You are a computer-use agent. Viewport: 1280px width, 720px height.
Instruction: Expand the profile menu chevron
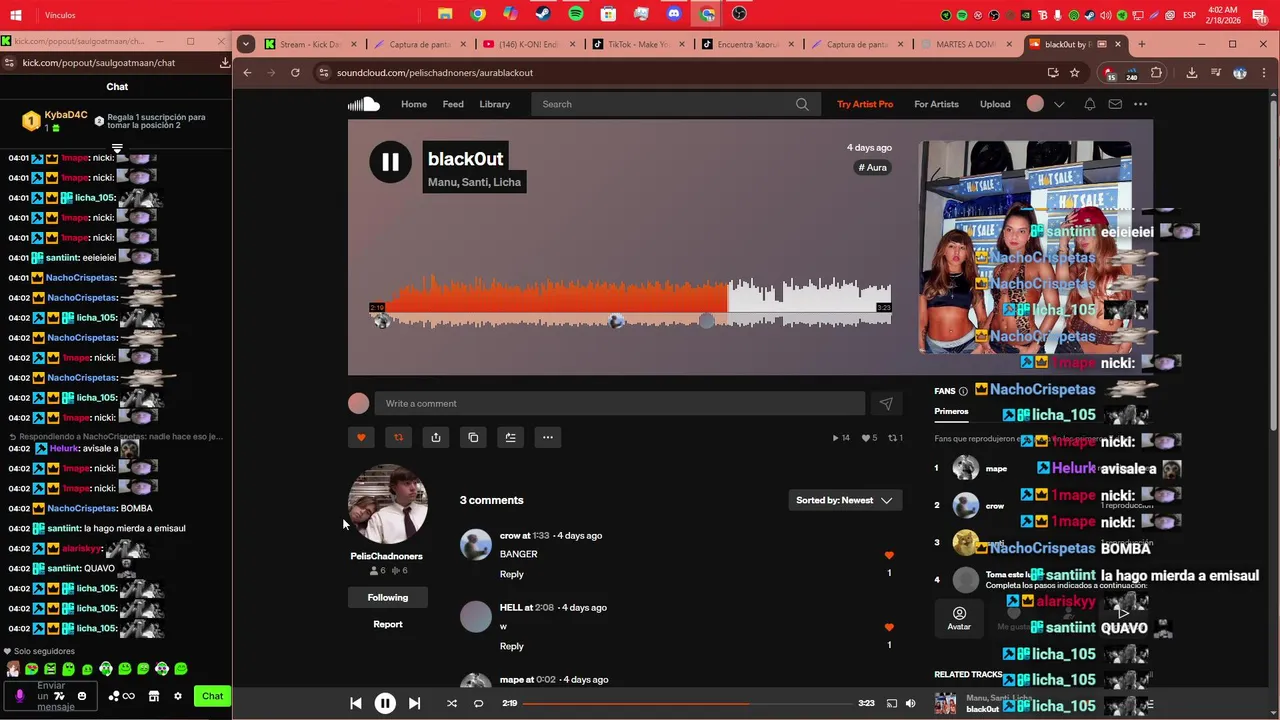pos(1059,104)
